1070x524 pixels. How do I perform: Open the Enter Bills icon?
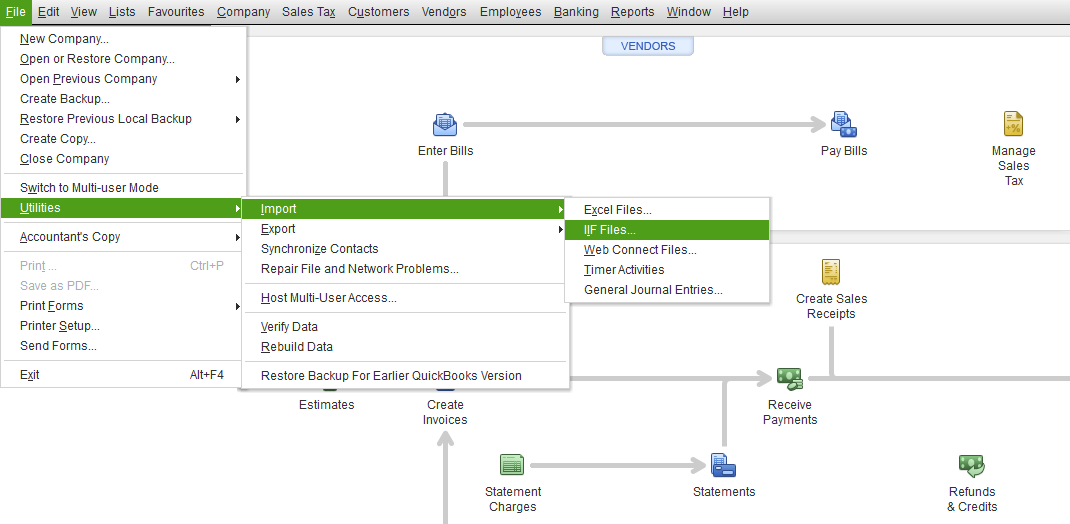445,125
